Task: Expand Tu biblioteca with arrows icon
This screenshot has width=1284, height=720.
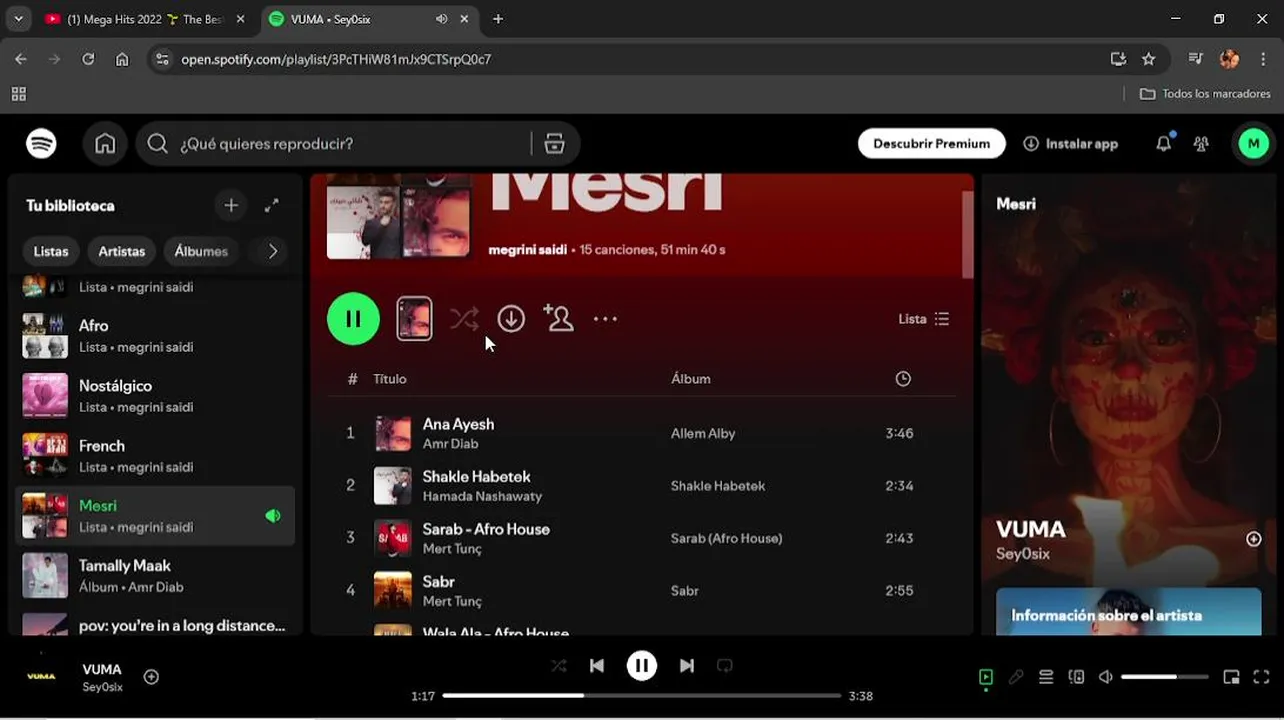Action: coord(271,205)
